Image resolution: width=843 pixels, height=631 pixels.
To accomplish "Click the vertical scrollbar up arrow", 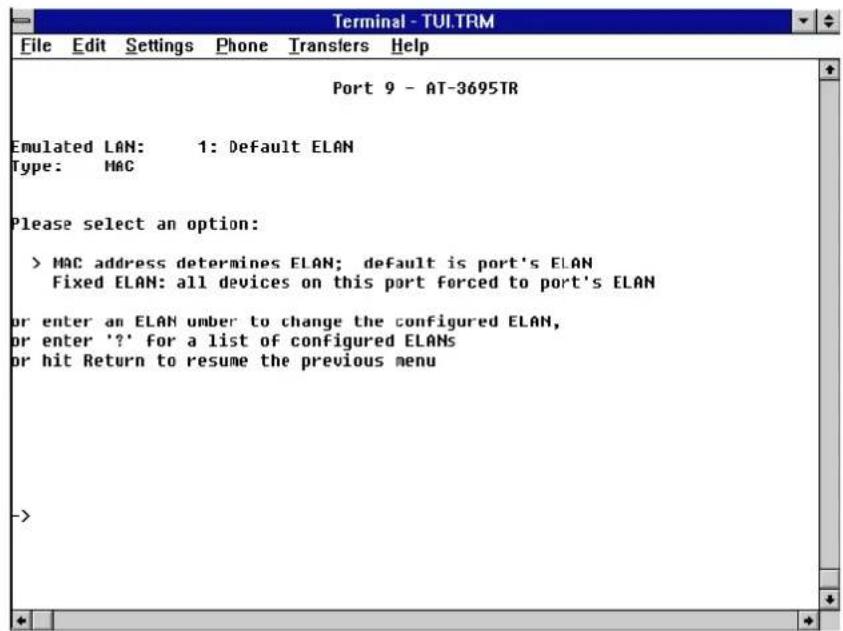I will [829, 70].
